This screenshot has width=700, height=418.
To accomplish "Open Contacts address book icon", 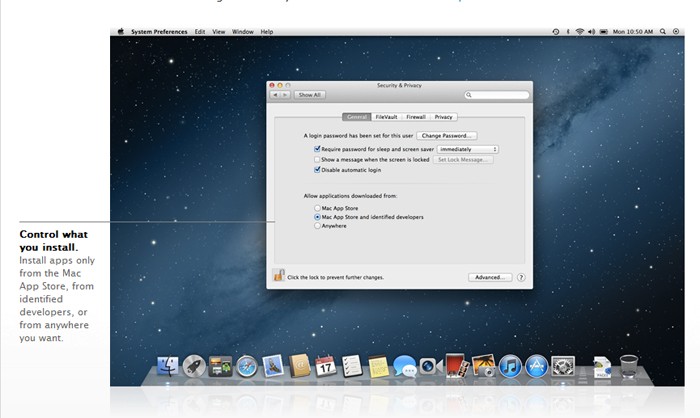I will click(x=300, y=366).
